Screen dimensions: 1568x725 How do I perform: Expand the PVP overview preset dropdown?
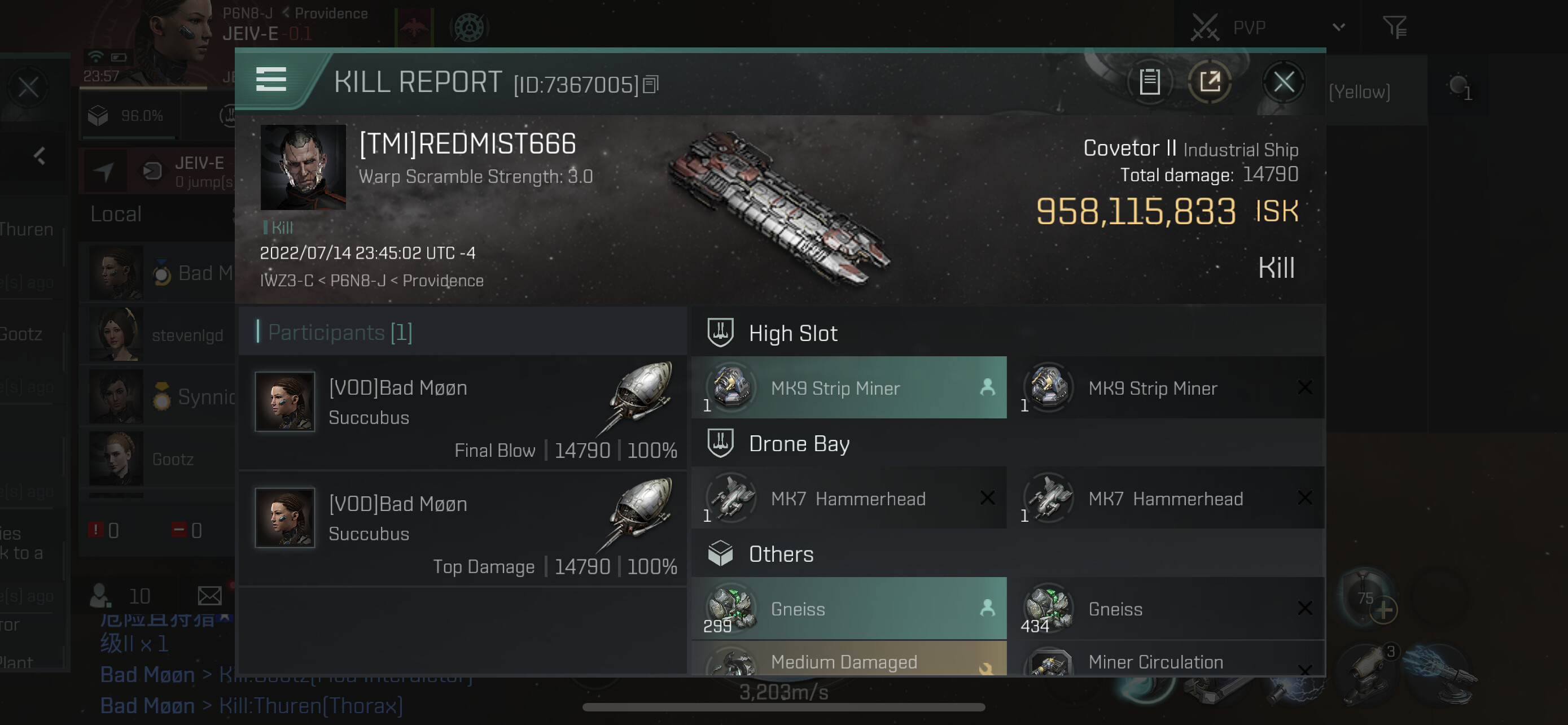coord(1338,27)
